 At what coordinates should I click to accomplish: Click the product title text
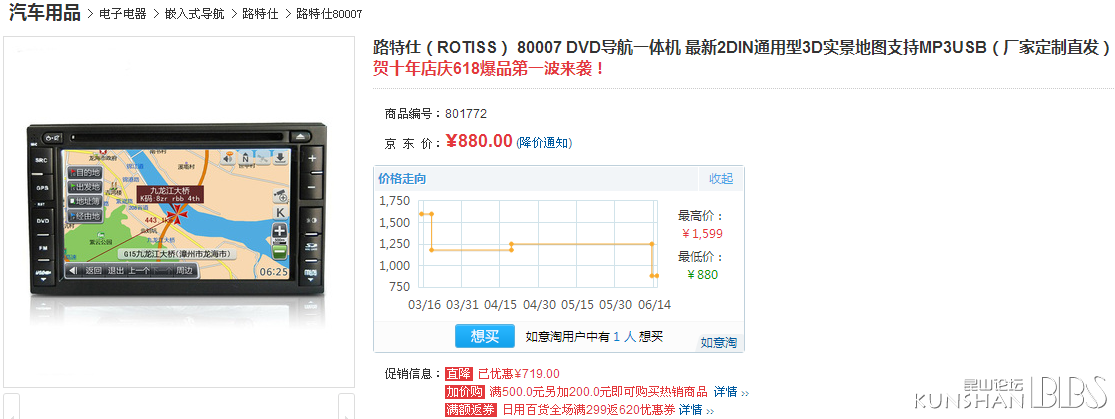pos(742,48)
